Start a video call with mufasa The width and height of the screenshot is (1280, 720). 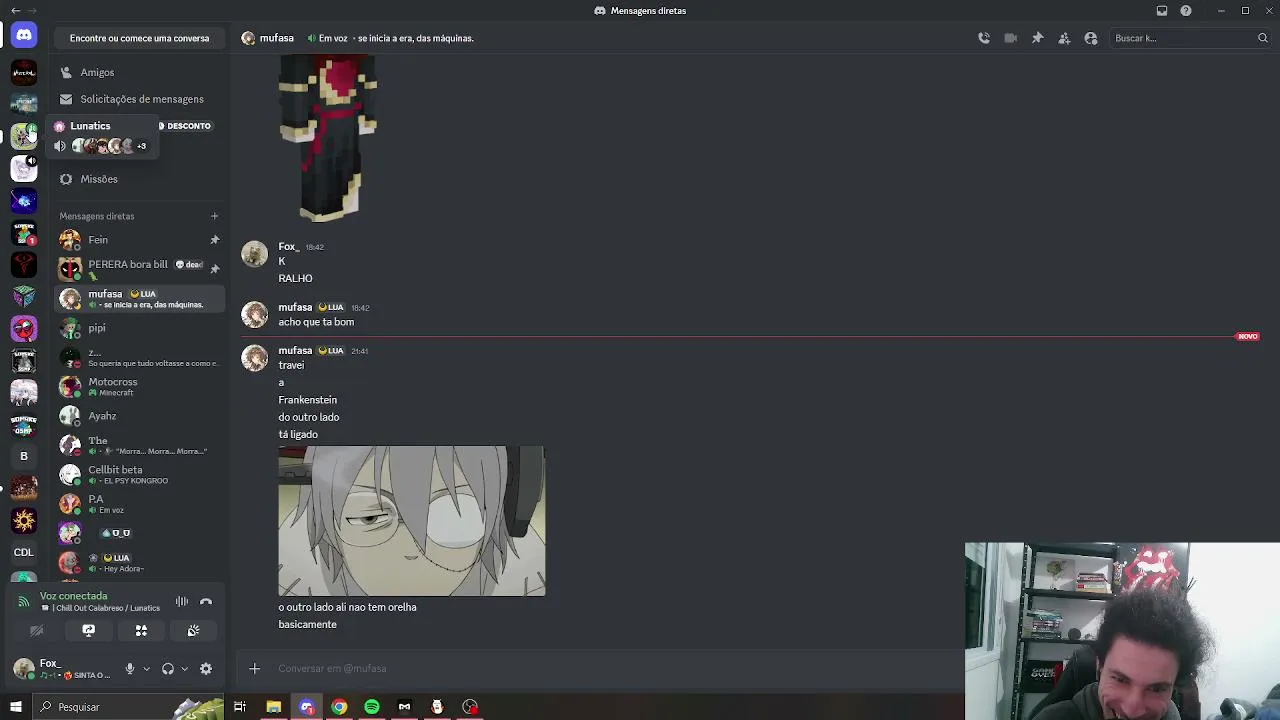click(1011, 38)
